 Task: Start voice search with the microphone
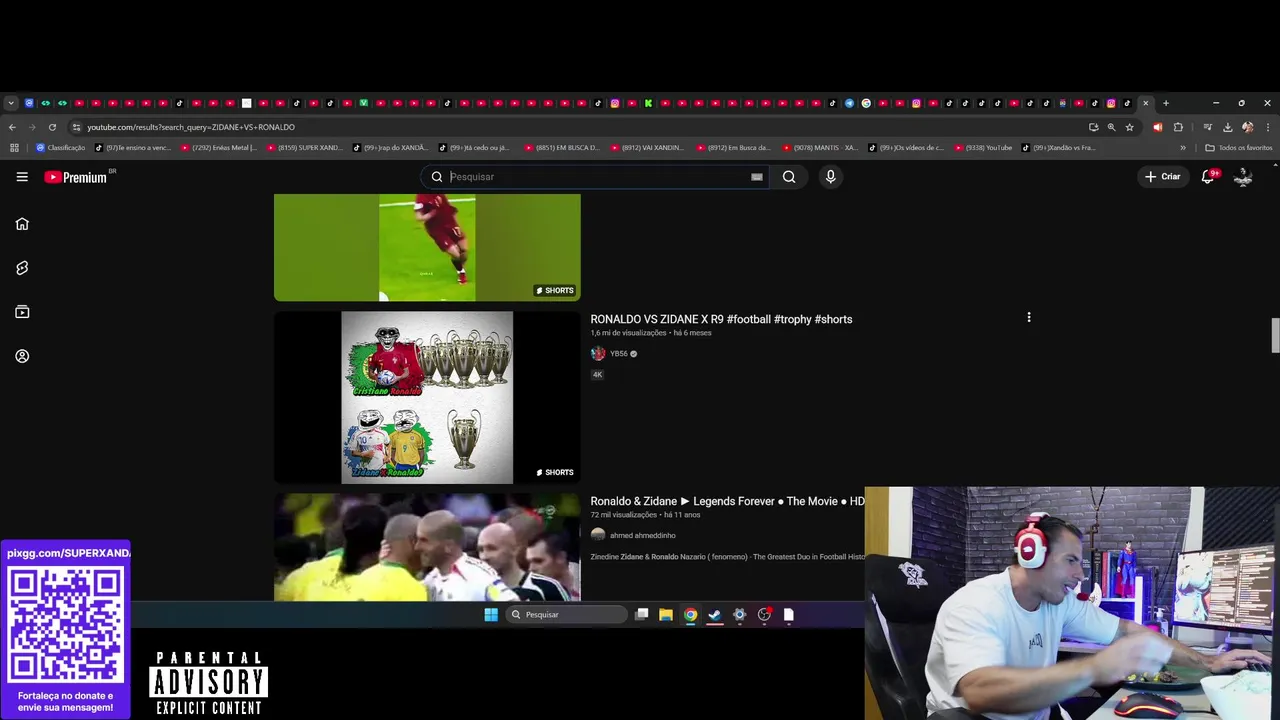tap(830, 177)
